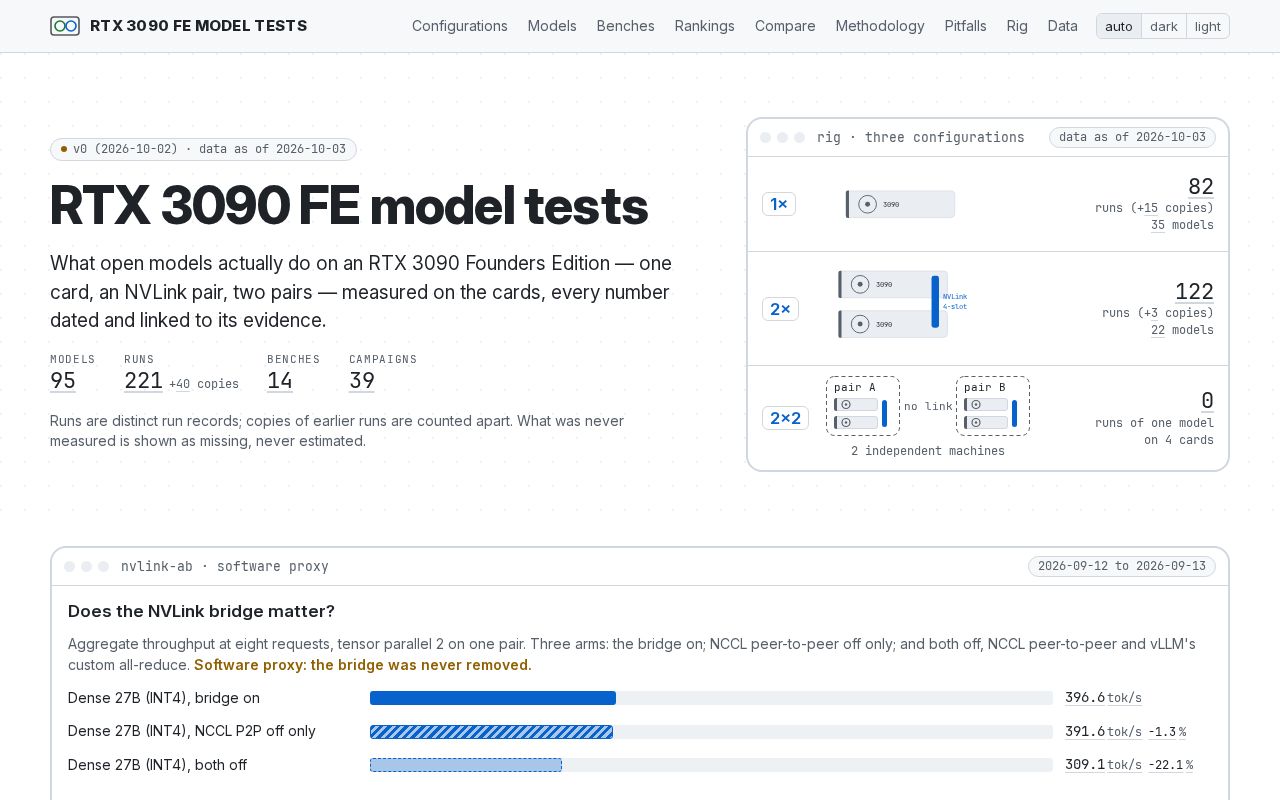Viewport: 1280px width, 800px height.
Task: Click the 396.6 tok/s value
Action: [x=1103, y=698]
